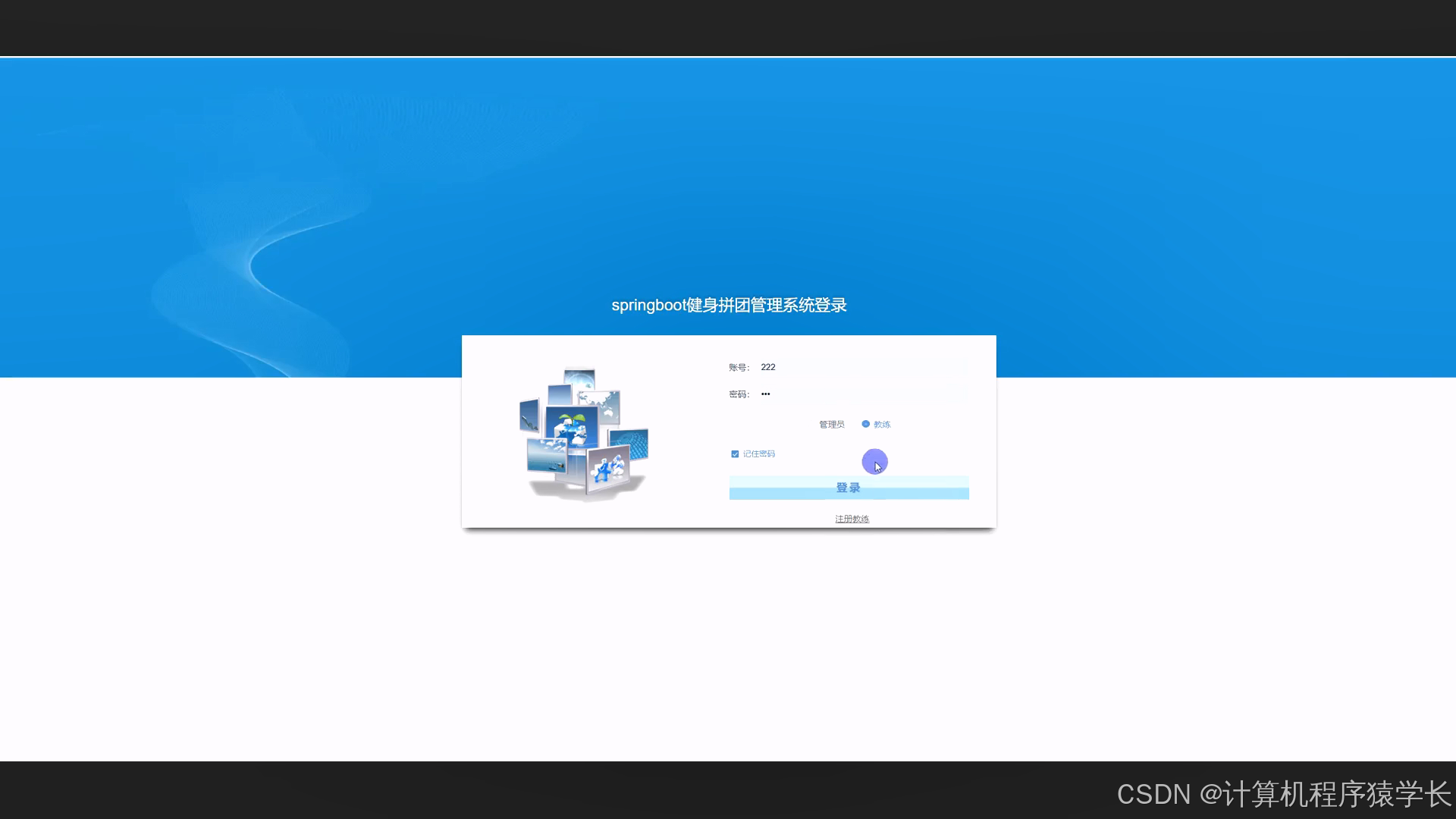Open the 注册教练 coach registration link
This screenshot has width=1456, height=819.
tap(852, 519)
